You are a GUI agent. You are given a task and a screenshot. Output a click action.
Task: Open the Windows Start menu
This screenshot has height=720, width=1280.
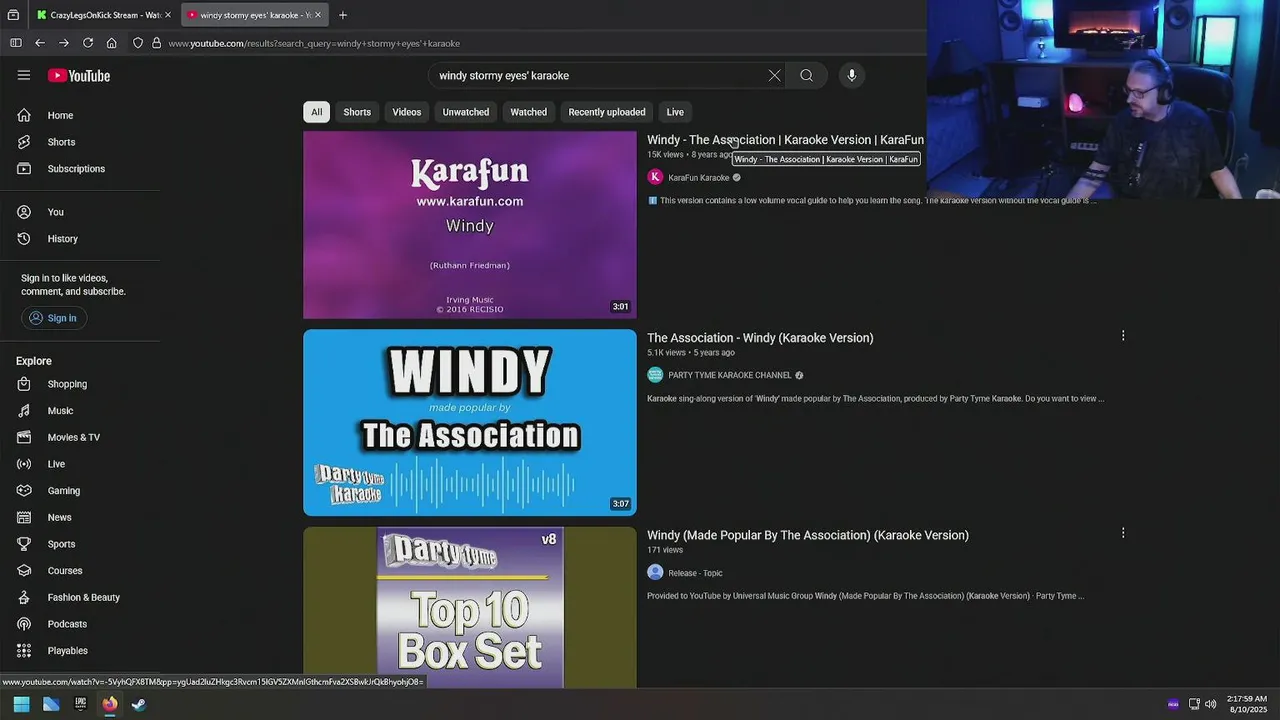(21, 704)
